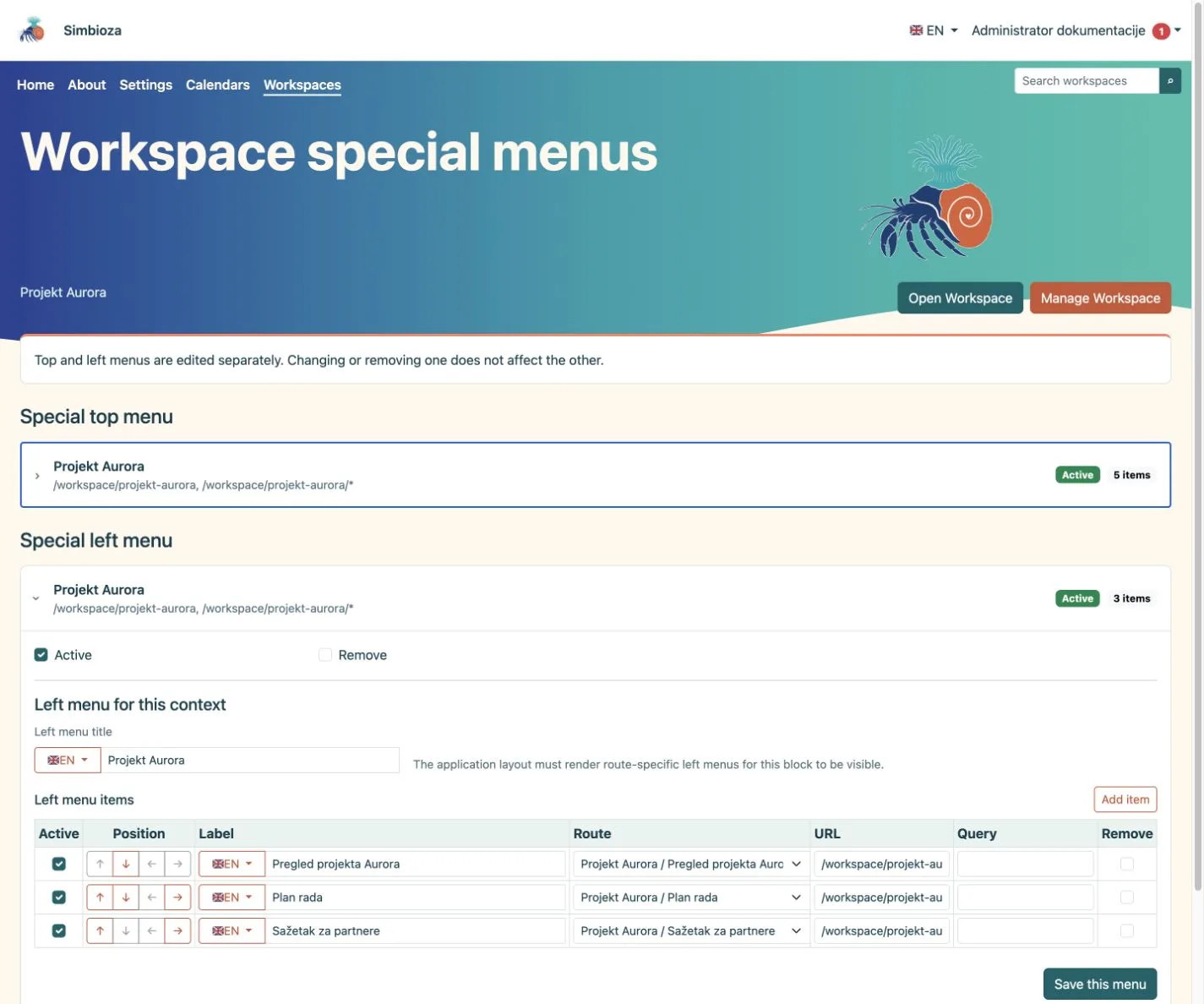Open Calendars in the navigation bar

218,85
